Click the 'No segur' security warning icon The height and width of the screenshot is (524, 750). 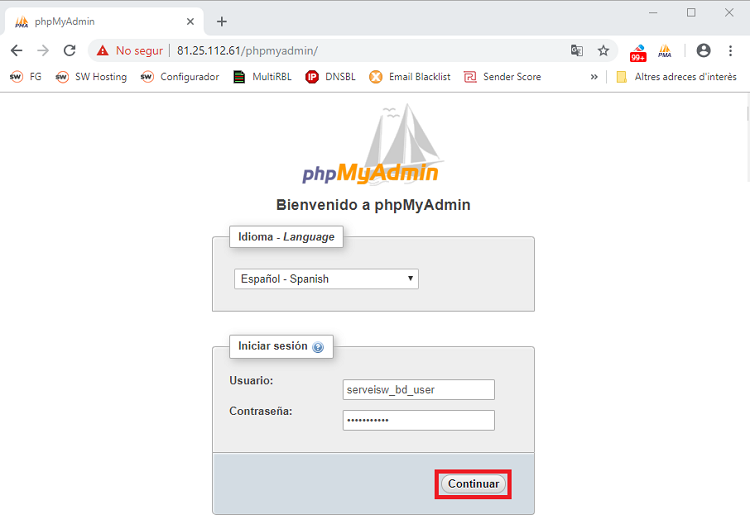[102, 50]
